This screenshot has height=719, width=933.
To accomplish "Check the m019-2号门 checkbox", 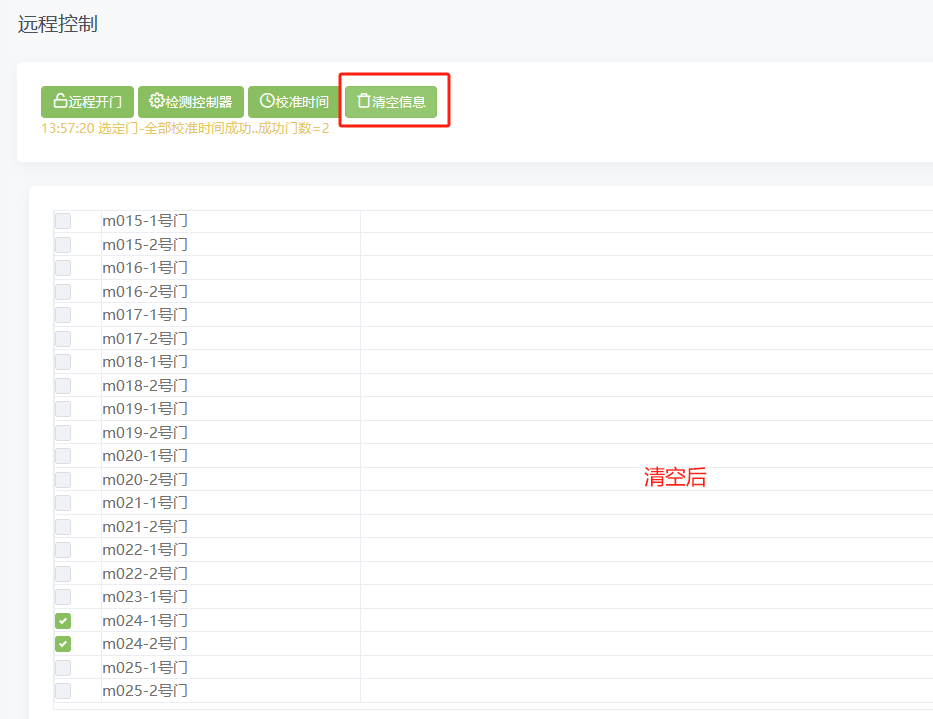I will [x=63, y=433].
